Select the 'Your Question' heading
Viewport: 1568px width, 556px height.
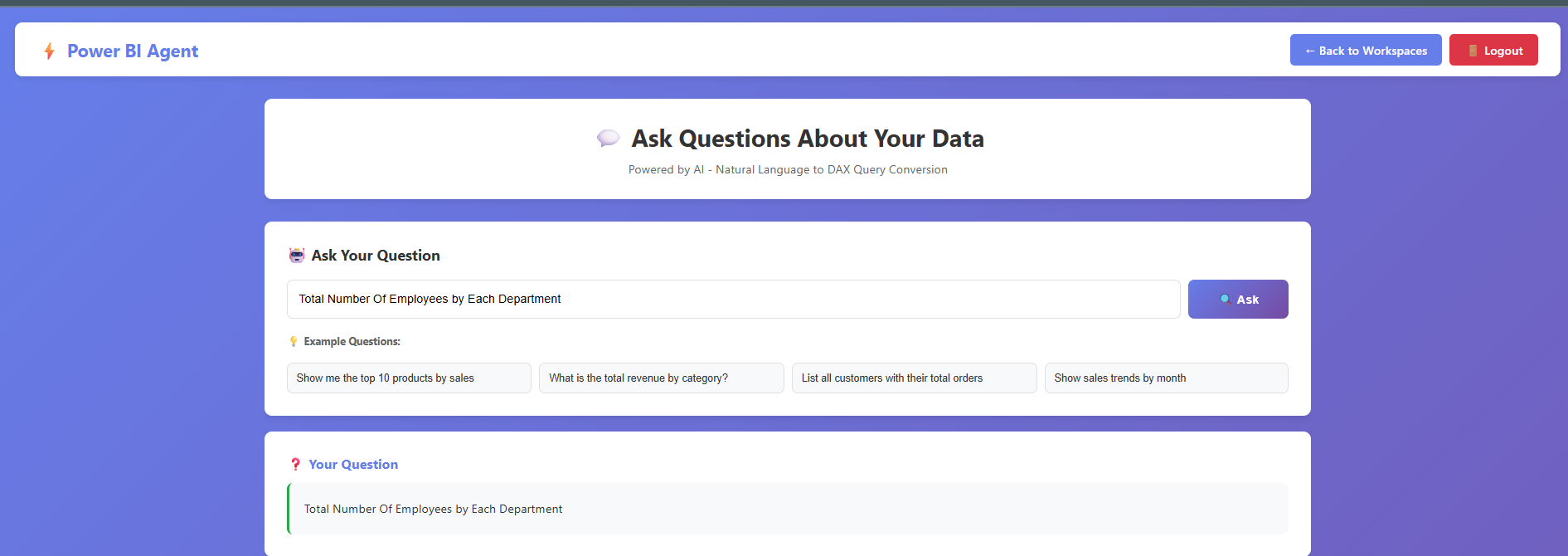[x=353, y=465]
